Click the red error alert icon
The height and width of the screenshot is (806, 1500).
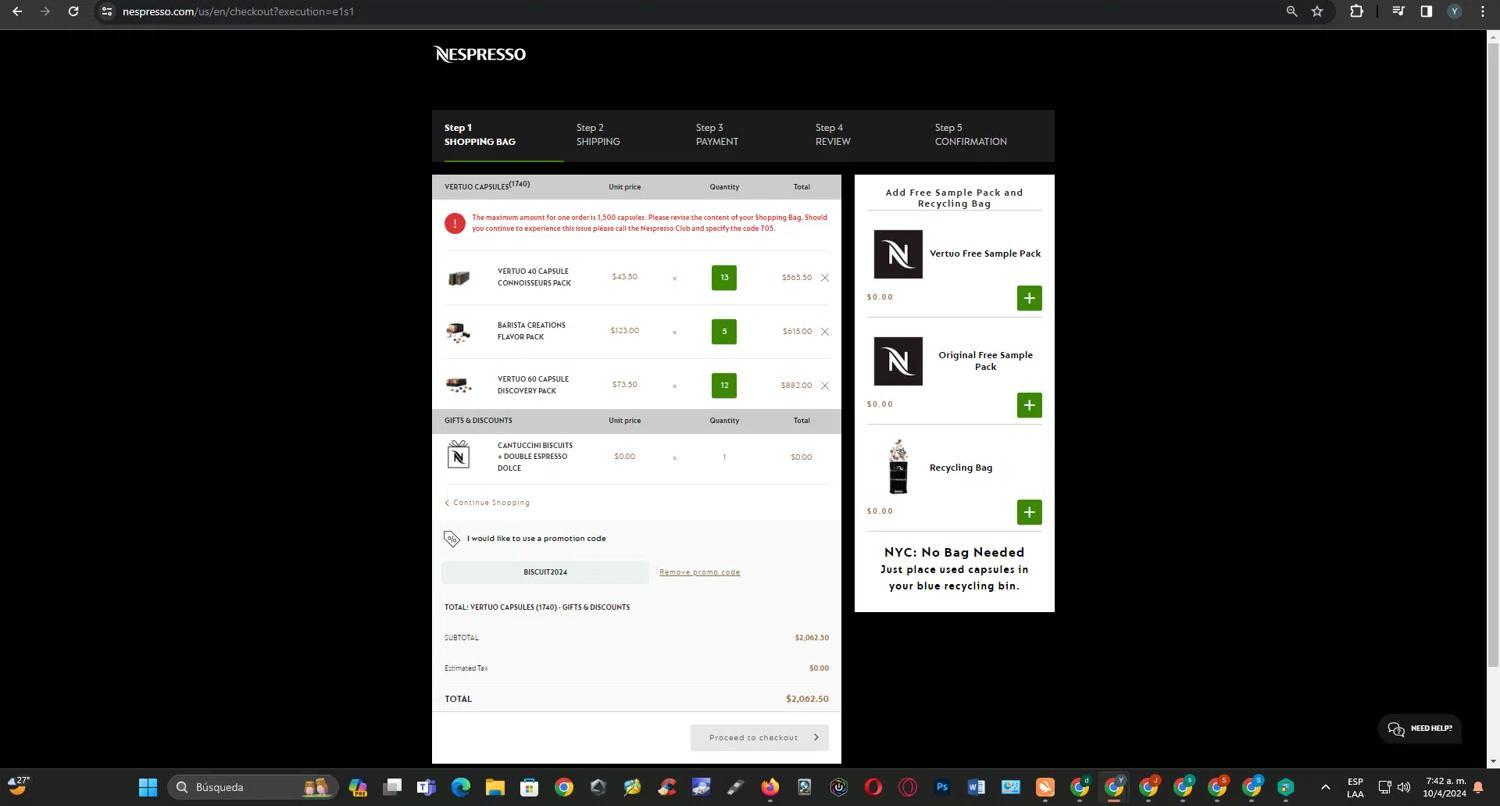click(455, 223)
